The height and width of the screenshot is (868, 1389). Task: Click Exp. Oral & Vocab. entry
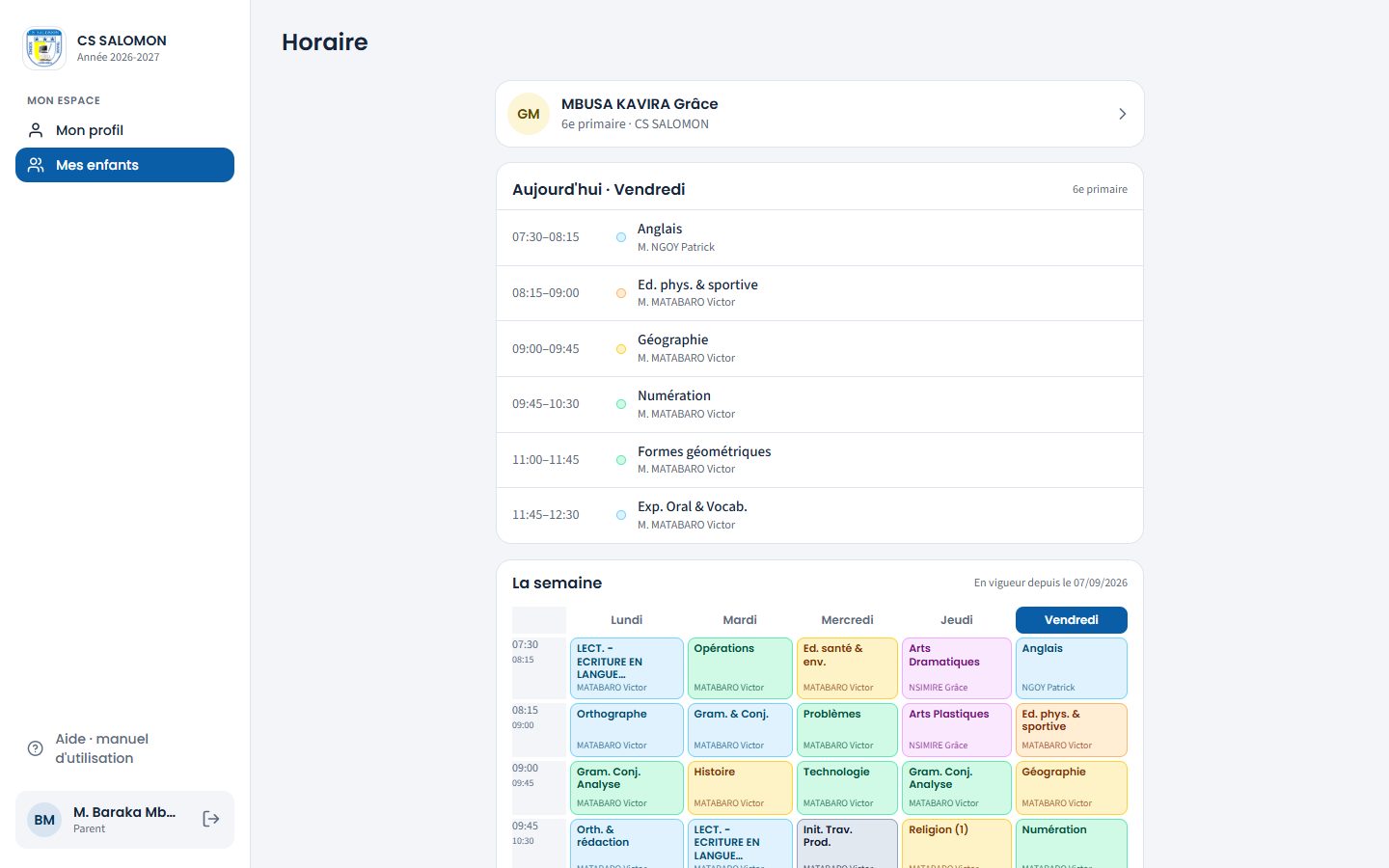tap(820, 515)
